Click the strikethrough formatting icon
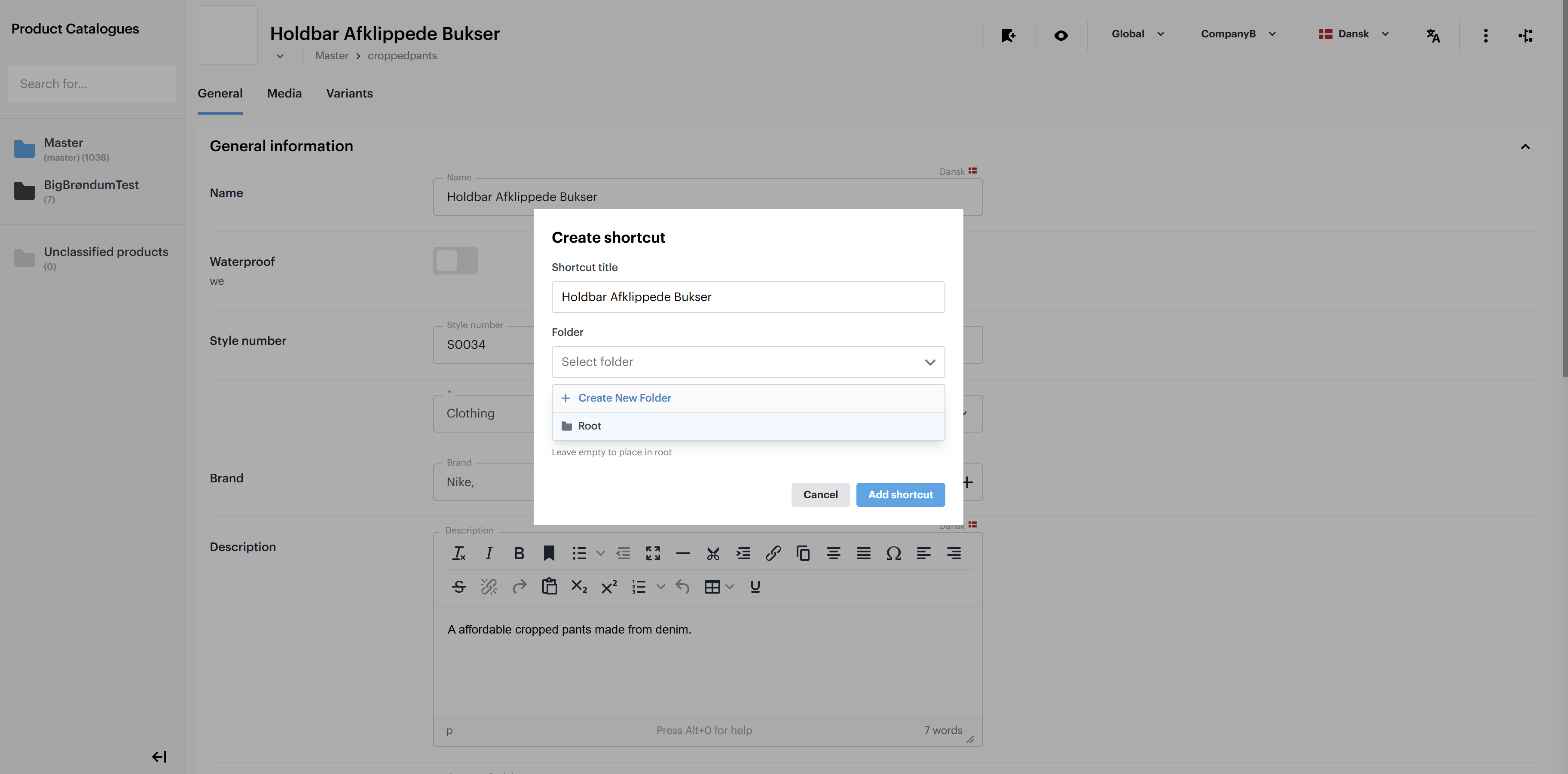Screen dimensions: 1568x774 (459, 587)
